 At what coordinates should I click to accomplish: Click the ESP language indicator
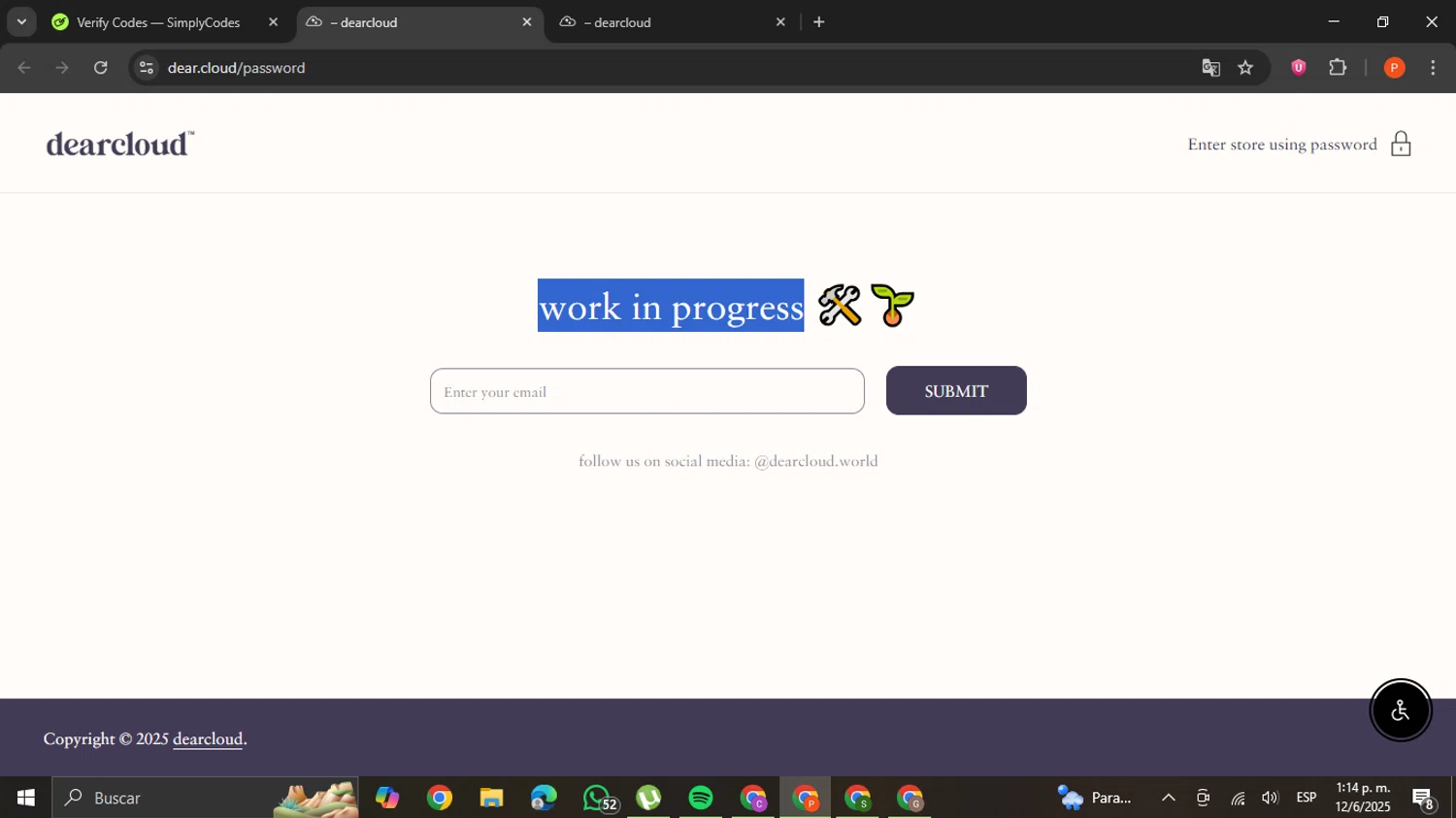tap(1307, 798)
